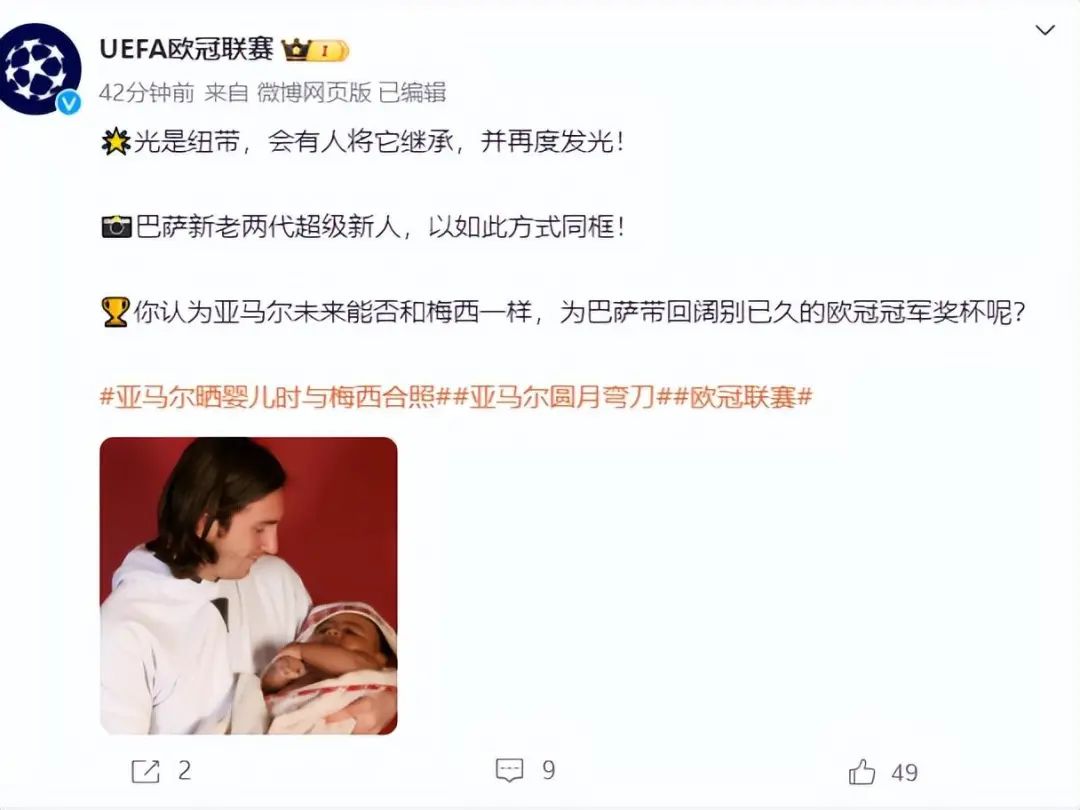
Task: Open hashtag #亚马尔晒婴儿时与梅西合照#
Action: (275, 397)
